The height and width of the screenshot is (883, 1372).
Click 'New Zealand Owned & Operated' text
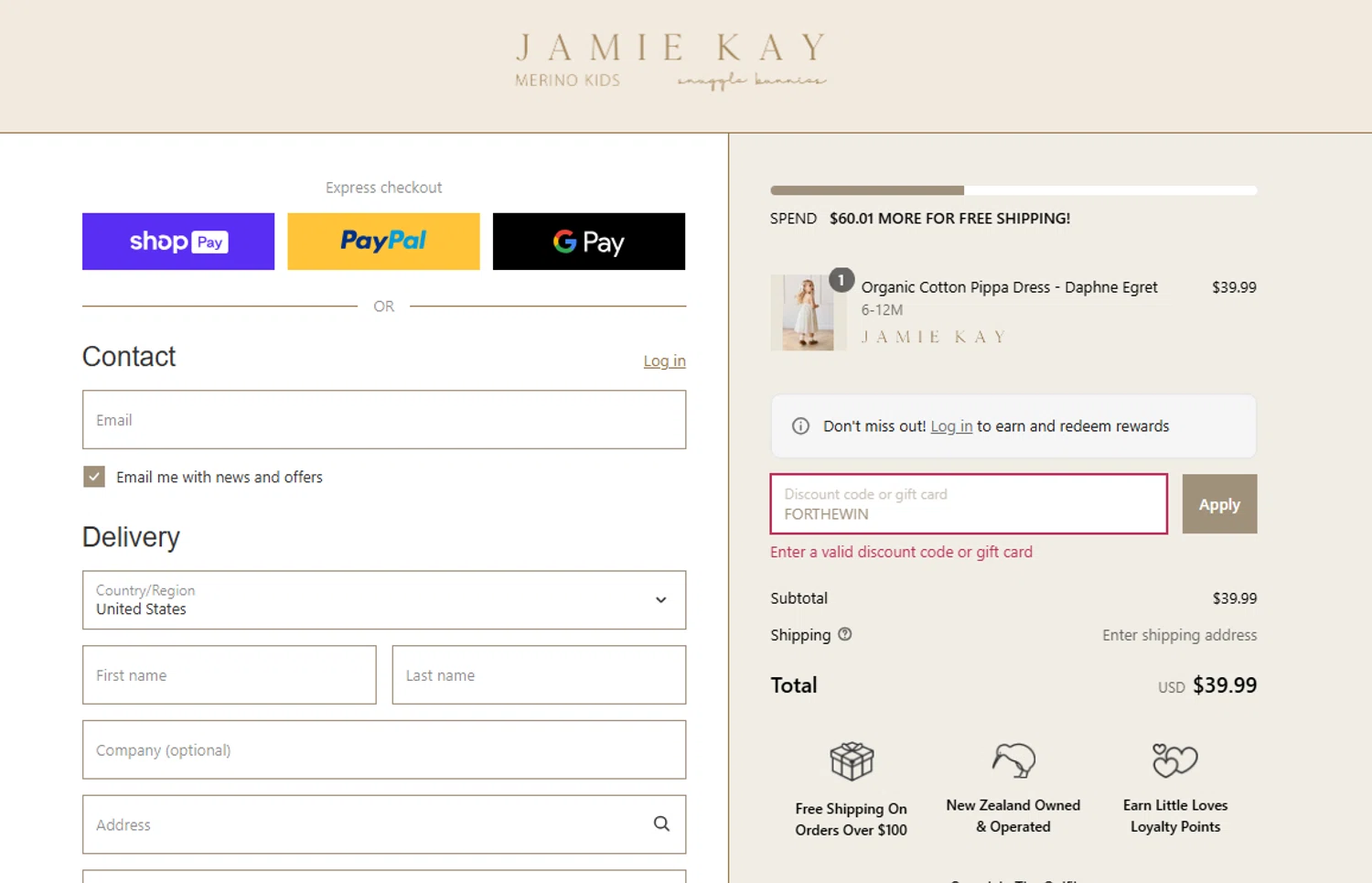(x=1013, y=816)
